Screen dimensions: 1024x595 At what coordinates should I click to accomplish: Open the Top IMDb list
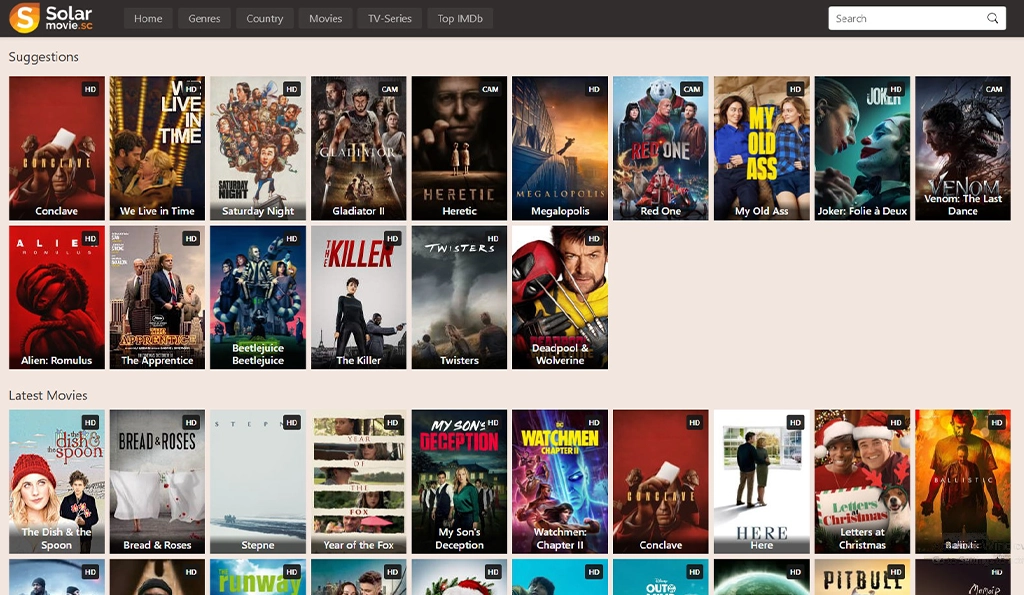tap(460, 18)
